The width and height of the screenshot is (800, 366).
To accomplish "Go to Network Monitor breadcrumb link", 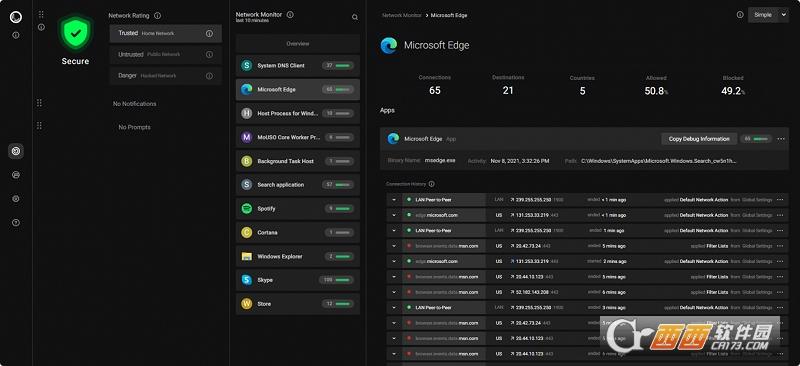I will coord(402,15).
